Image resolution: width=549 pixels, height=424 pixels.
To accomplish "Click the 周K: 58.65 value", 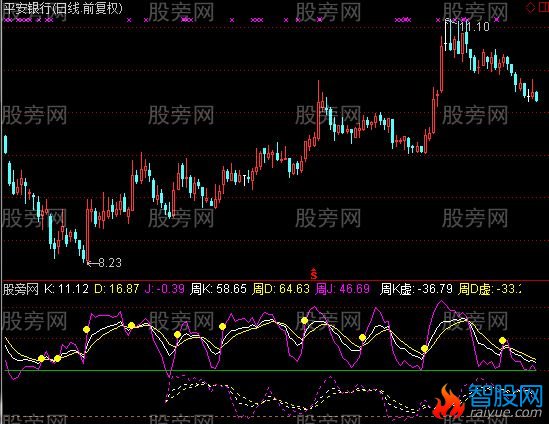I will pos(218,289).
